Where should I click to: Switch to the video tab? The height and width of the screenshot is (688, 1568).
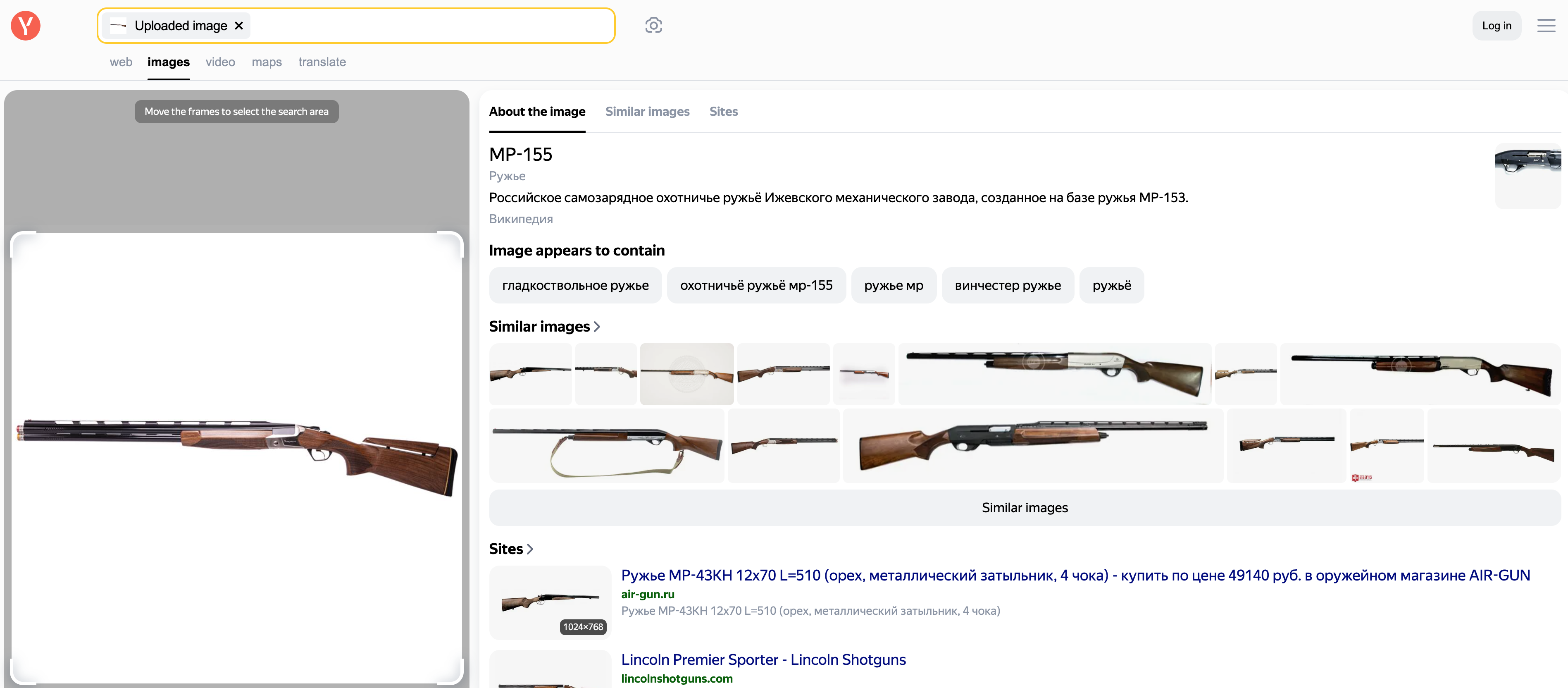click(x=220, y=62)
